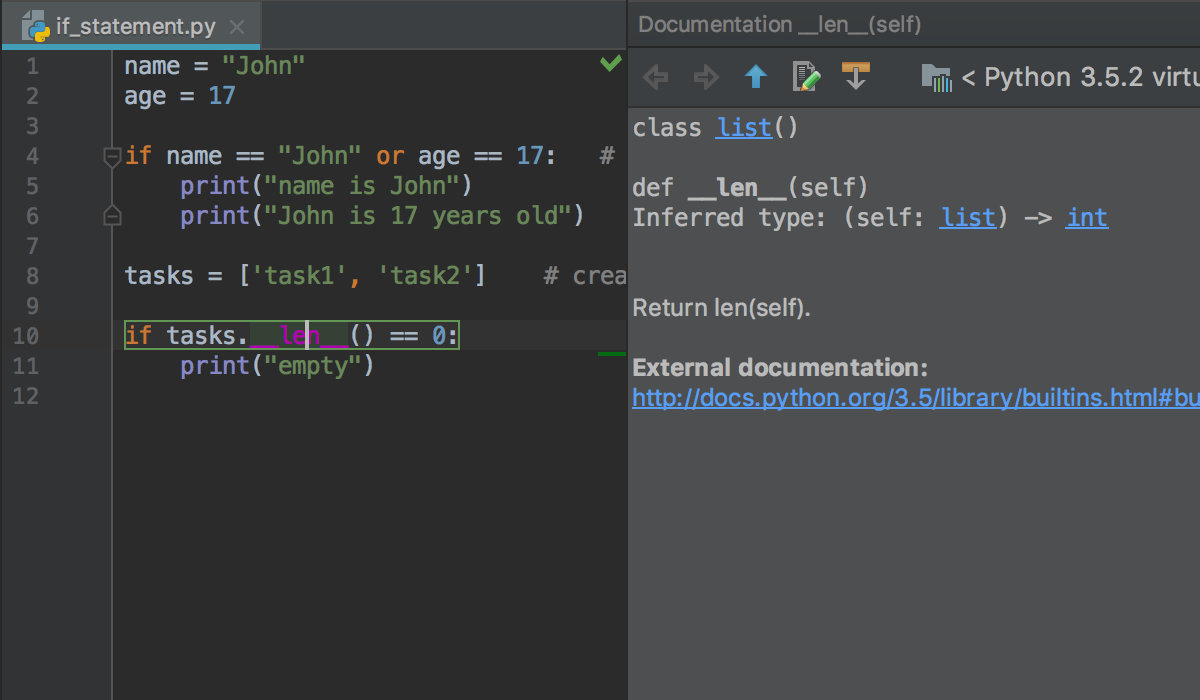Screen dimensions: 1200x700
Task: Click the 'External documentation:' heading
Action: pyautogui.click(x=780, y=368)
